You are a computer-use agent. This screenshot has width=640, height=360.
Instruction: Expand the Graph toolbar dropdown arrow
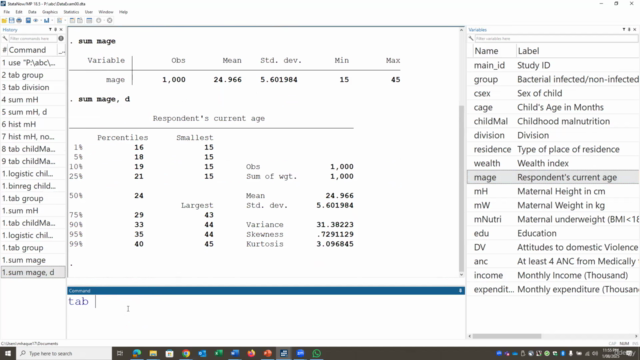[x=52, y=20]
